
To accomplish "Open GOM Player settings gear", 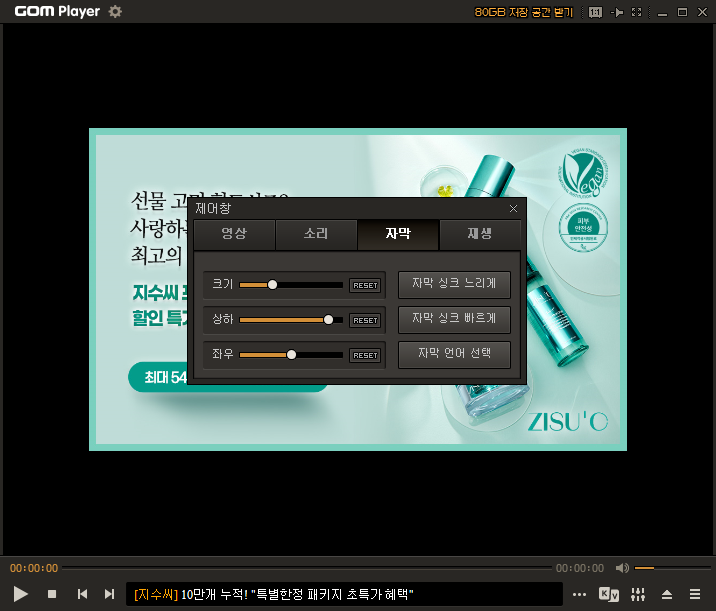I will click(115, 11).
